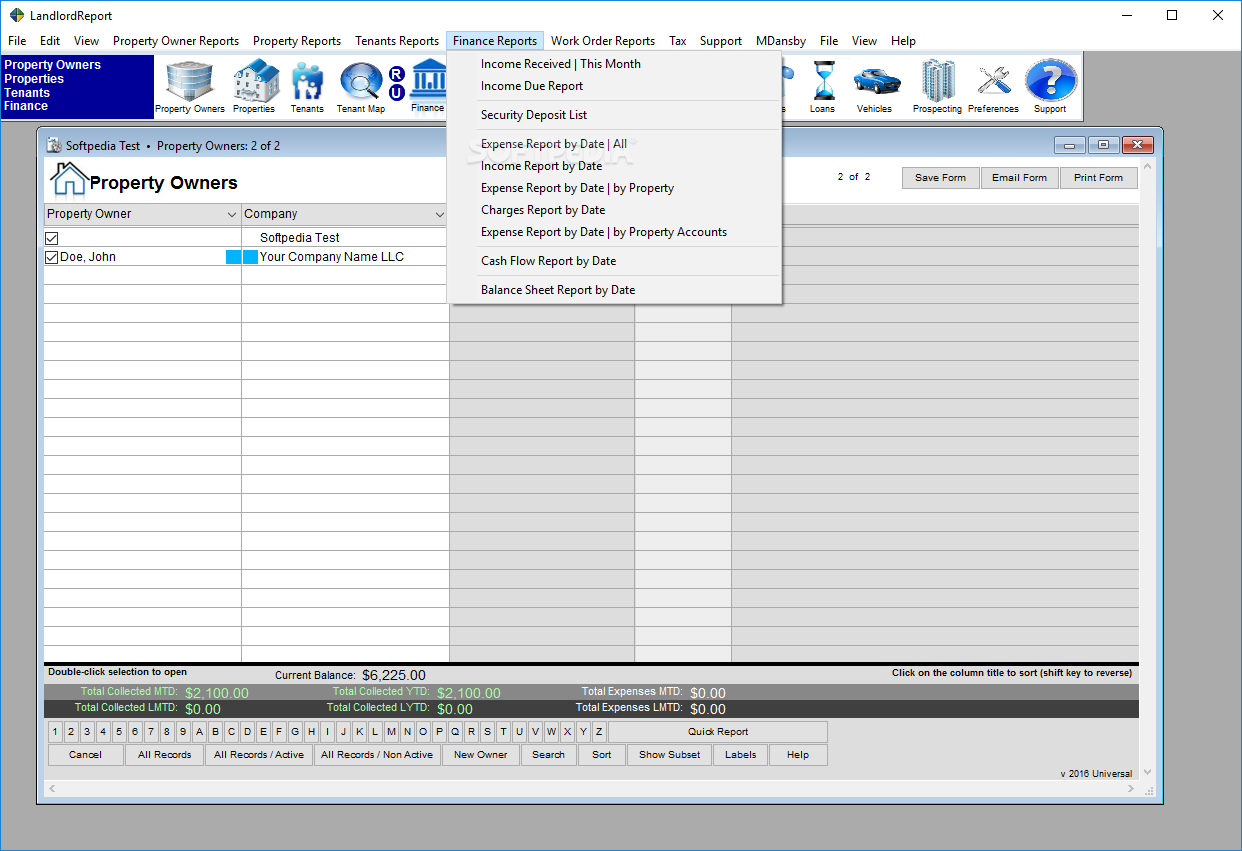Click the Sort button

point(602,755)
